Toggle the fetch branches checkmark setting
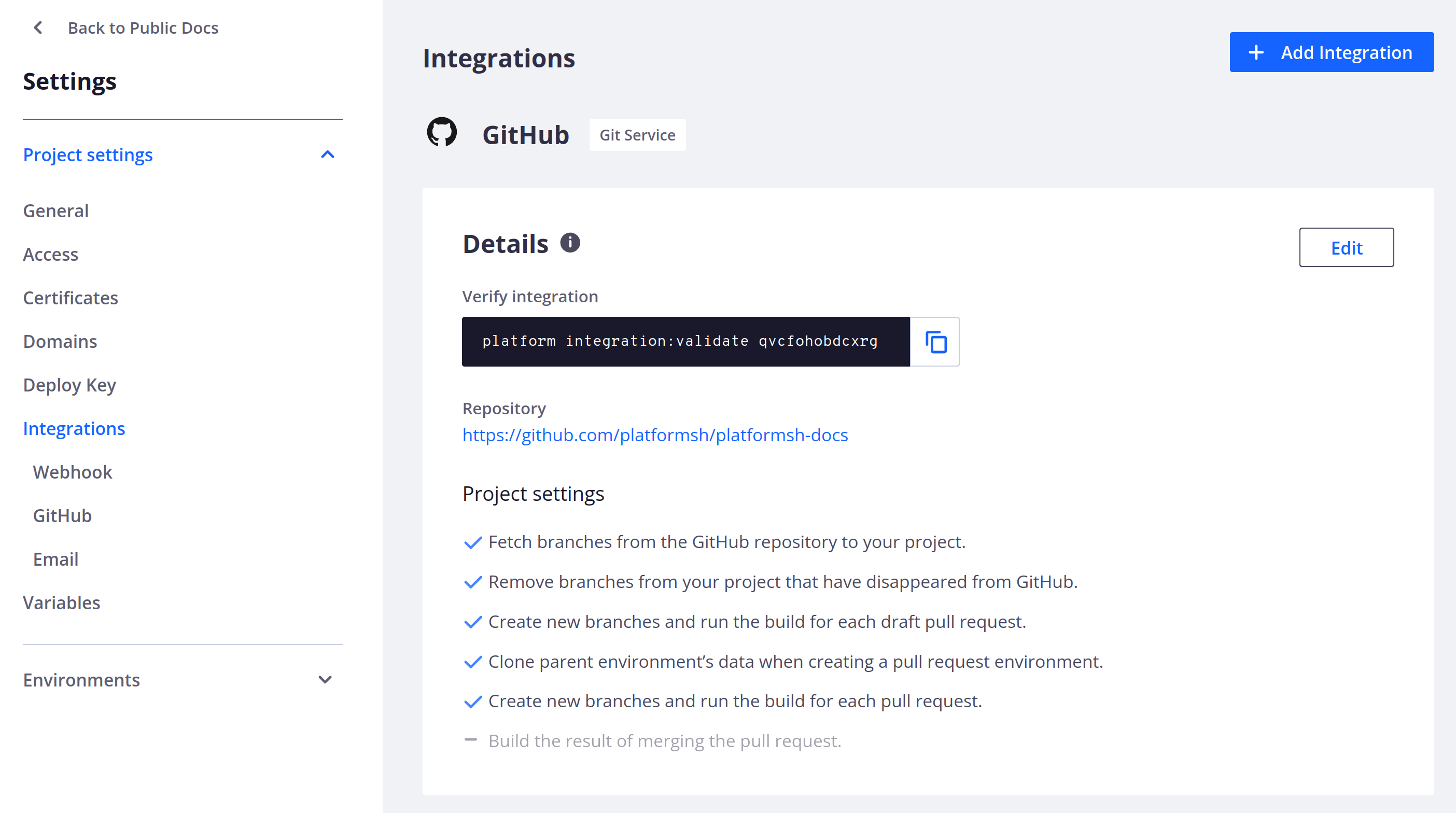This screenshot has height=813, width=1456. pos(471,541)
